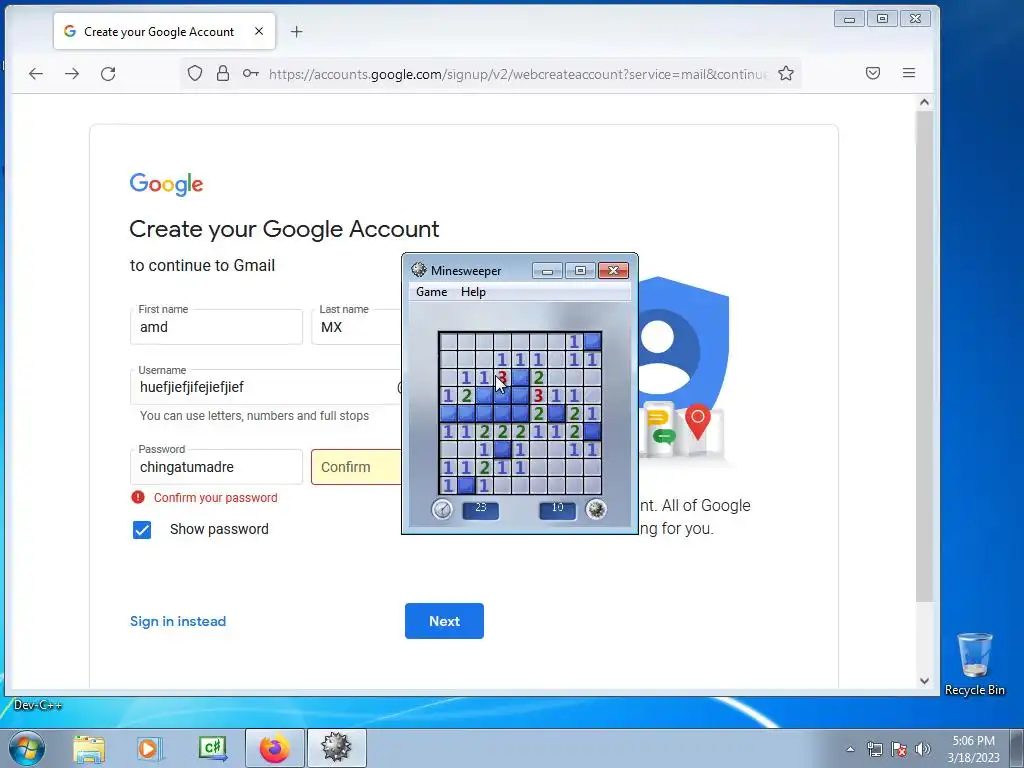Click the Username input field

click(266, 387)
